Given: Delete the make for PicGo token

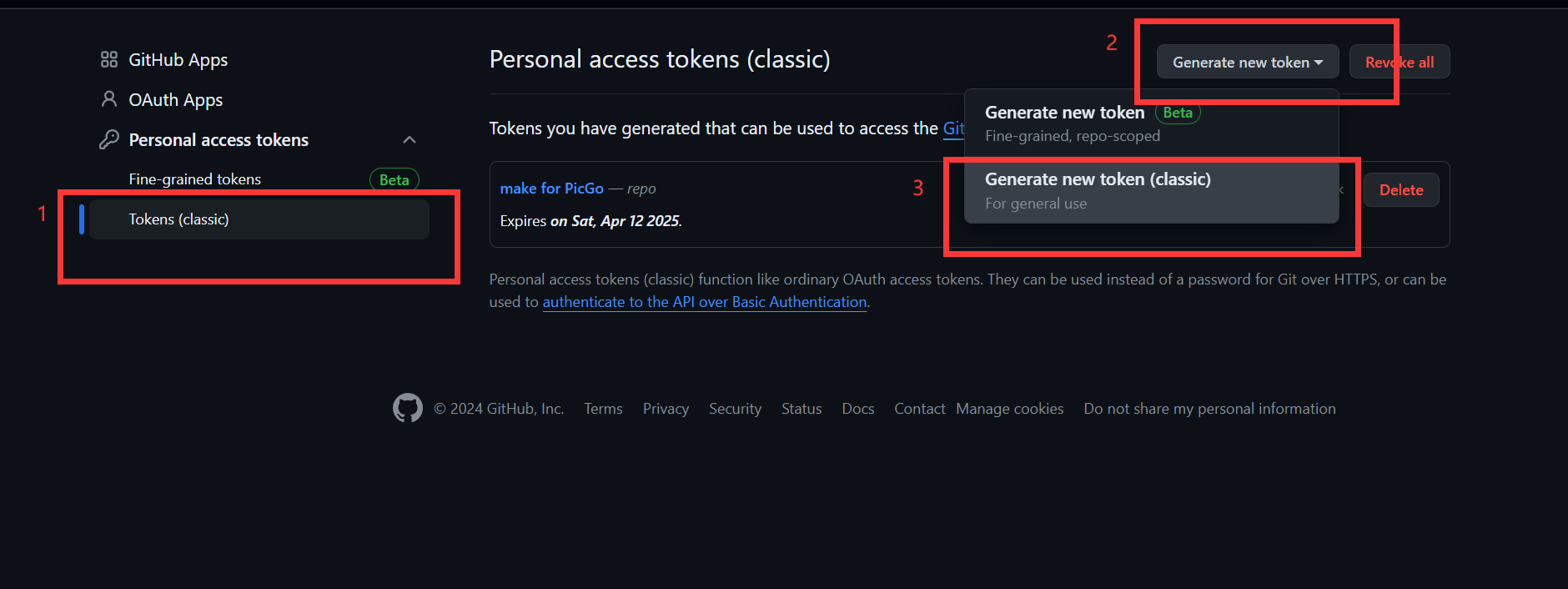Looking at the screenshot, I should tap(1401, 190).
